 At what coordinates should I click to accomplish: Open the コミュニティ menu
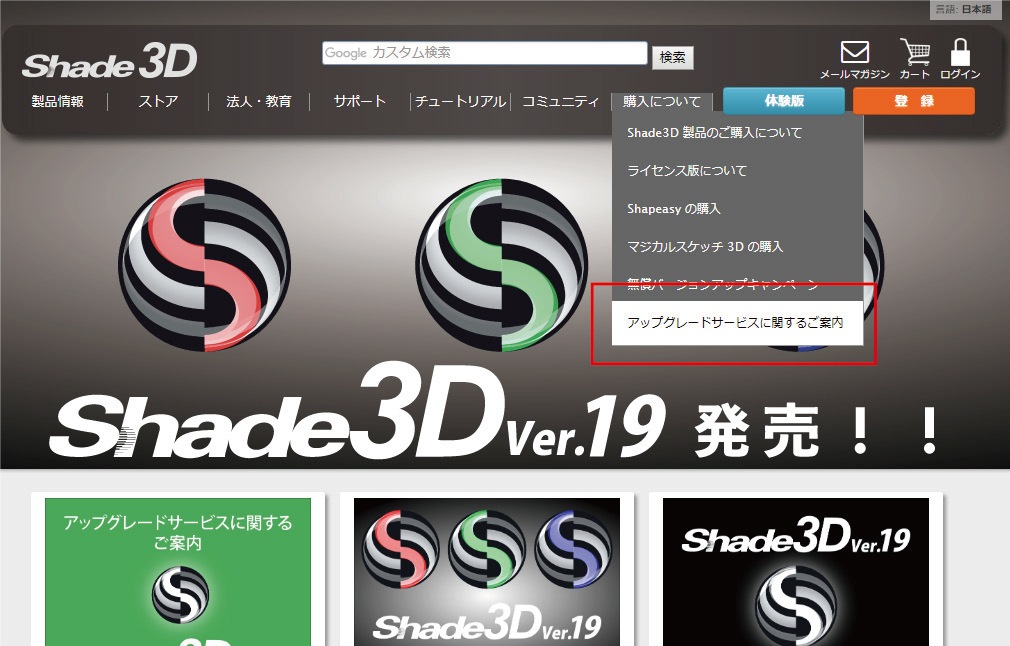pos(560,101)
